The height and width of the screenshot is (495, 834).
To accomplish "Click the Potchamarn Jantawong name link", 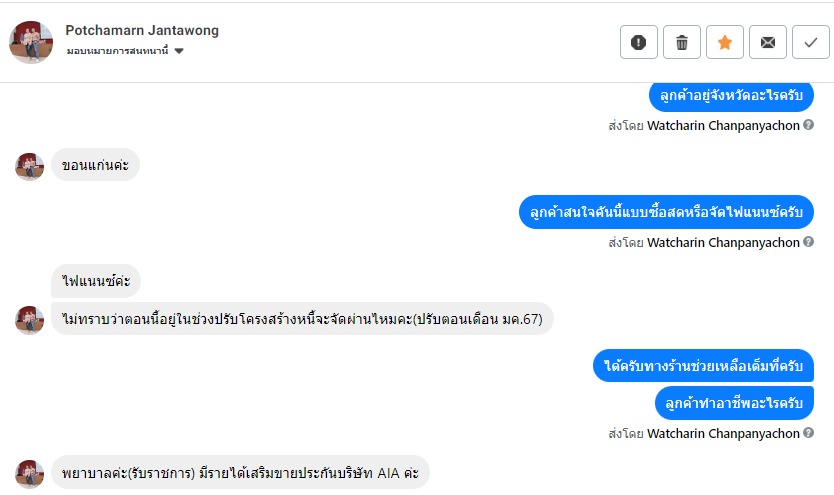I will tap(142, 30).
